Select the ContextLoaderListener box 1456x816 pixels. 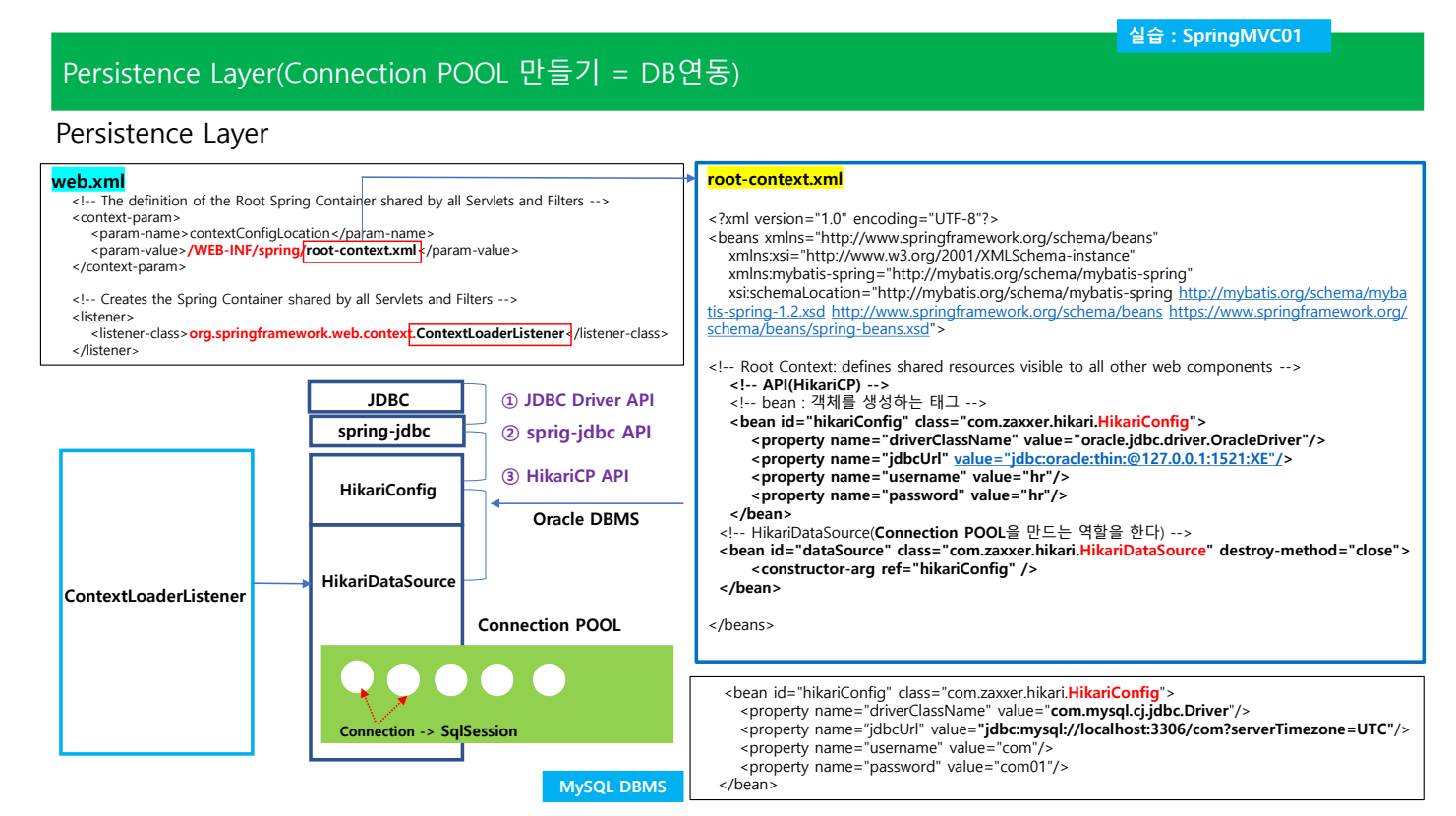click(156, 602)
